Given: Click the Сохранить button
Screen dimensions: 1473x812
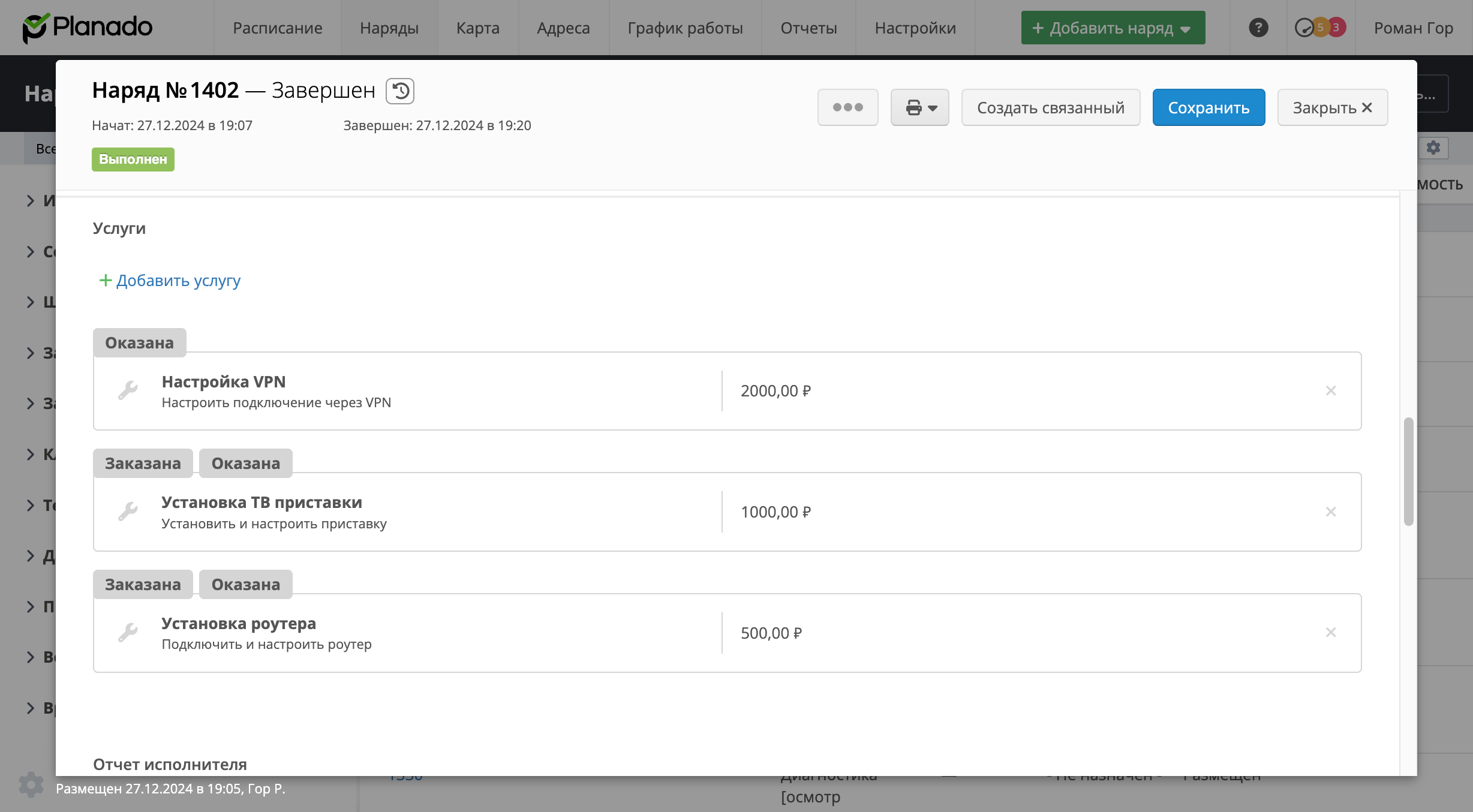Looking at the screenshot, I should [x=1208, y=107].
